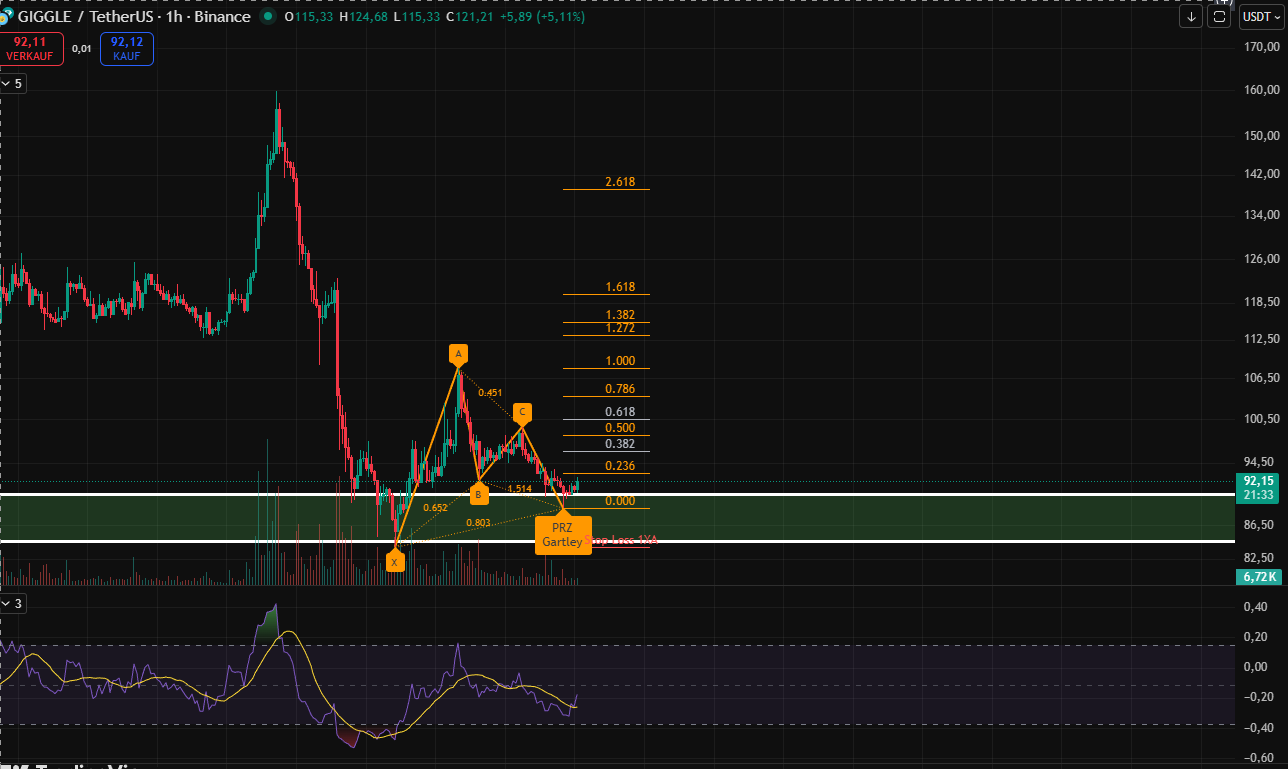Click the 2.618 Fibonacci extension level

(x=619, y=182)
